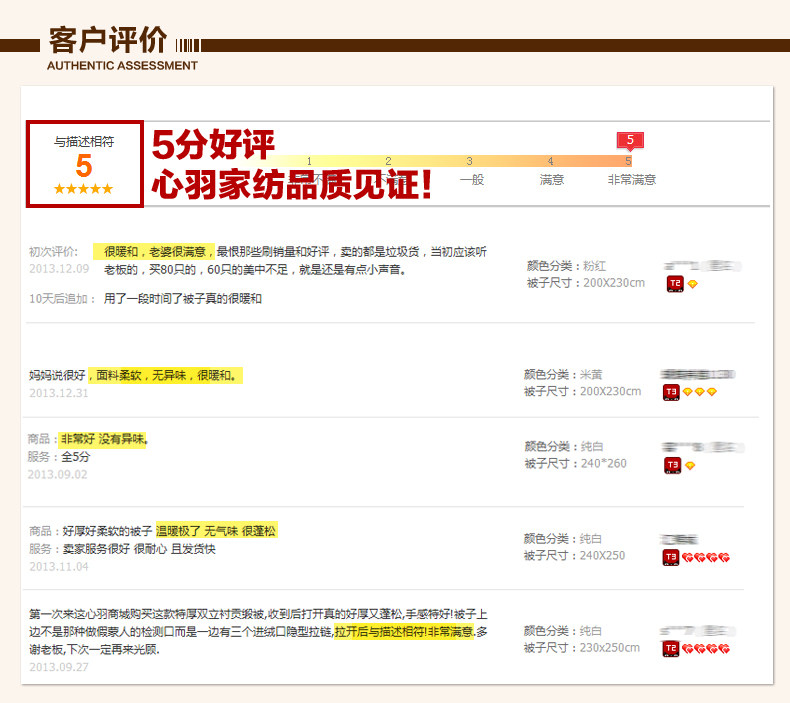Click the blurred username in the 粉红 review
Screen dimensions: 790x703
703,266
